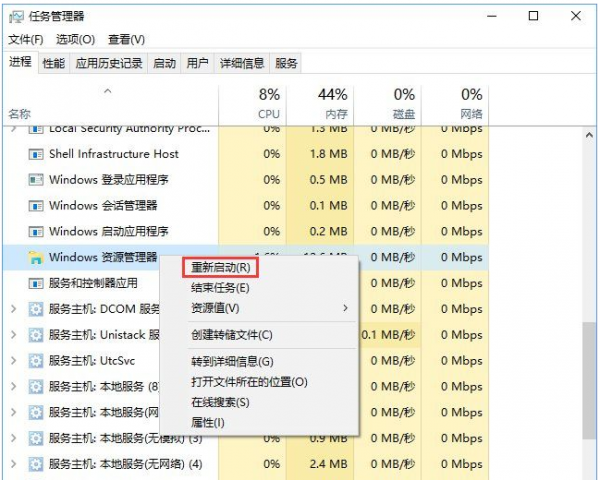600x480 pixels.
Task: Switch to the 性能 tab
Action: point(54,63)
